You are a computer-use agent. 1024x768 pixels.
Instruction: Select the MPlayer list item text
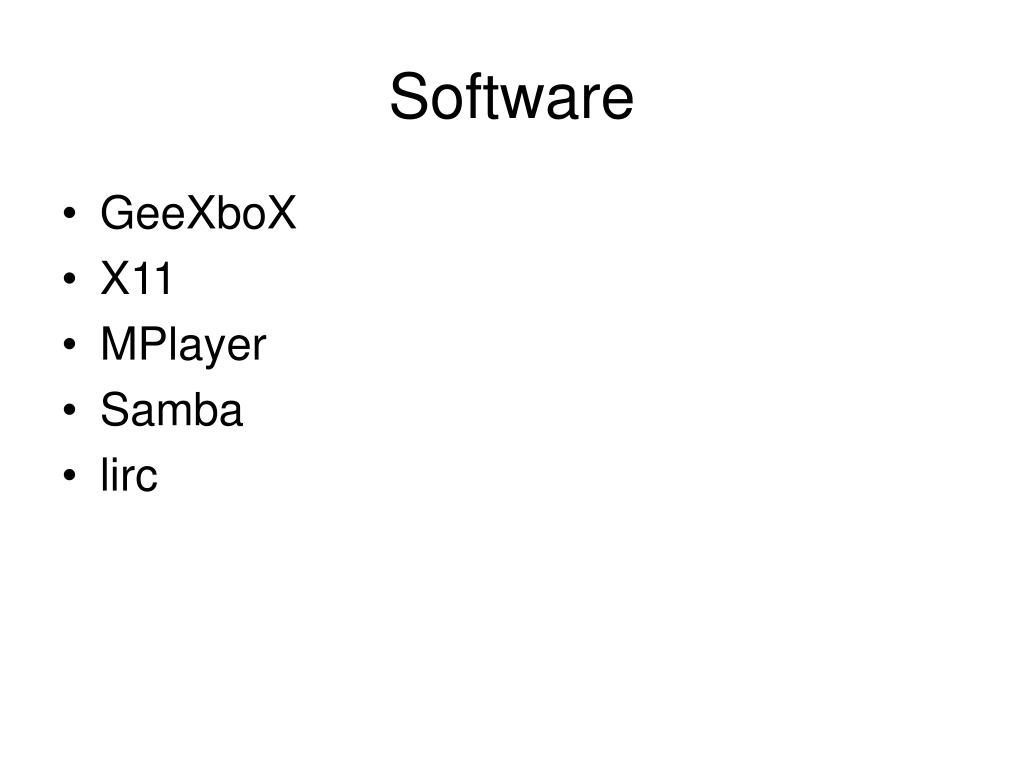[184, 345]
